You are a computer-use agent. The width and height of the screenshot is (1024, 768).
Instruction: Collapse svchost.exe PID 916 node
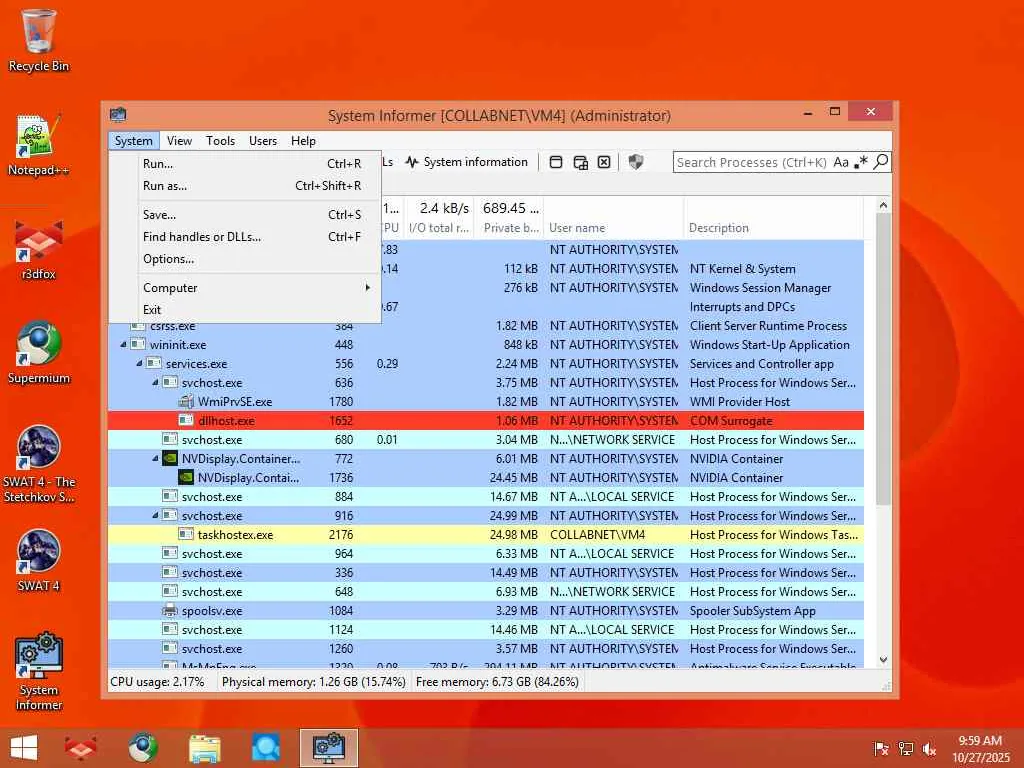click(x=155, y=515)
